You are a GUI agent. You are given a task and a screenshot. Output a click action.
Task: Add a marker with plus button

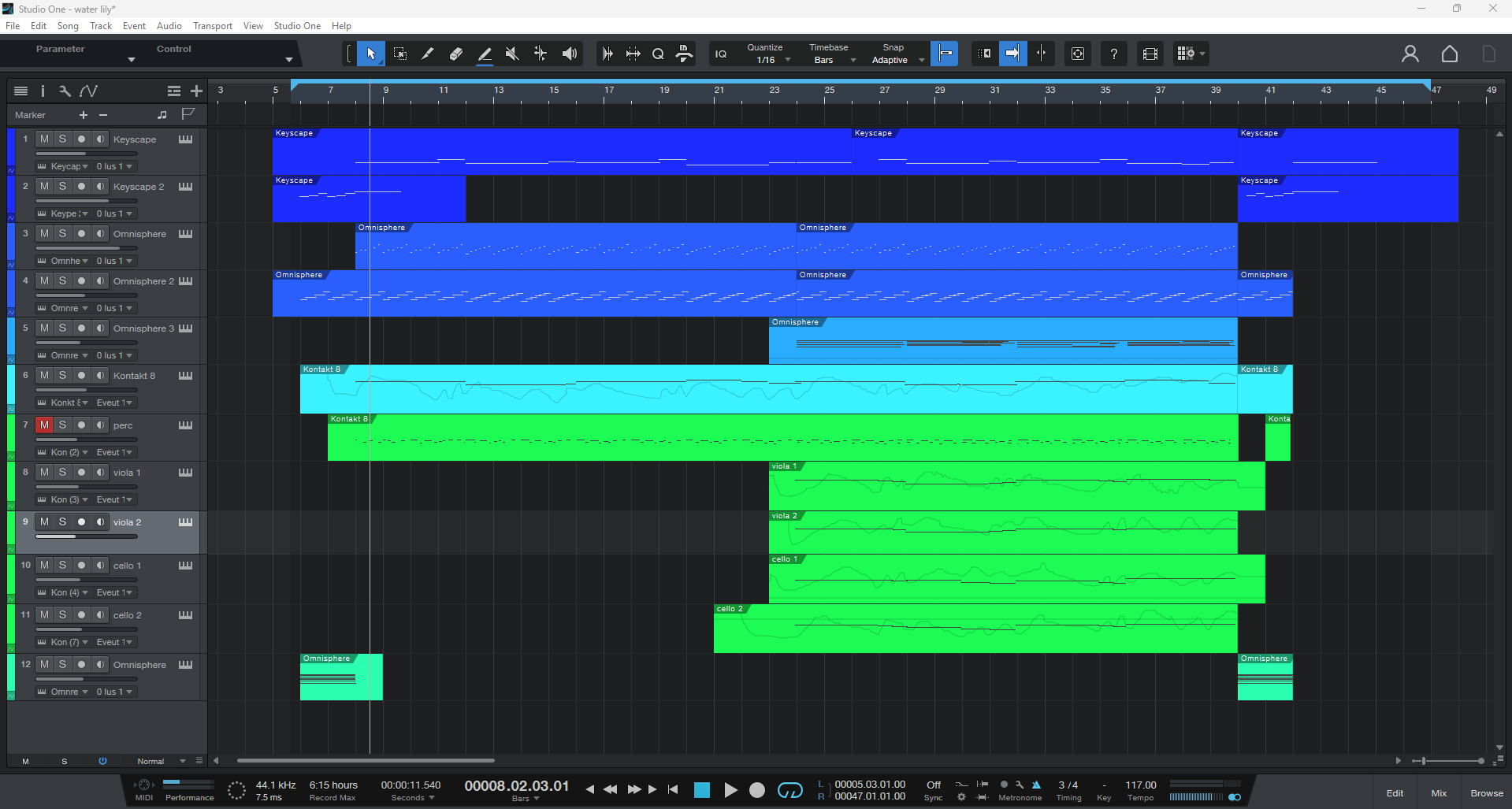click(x=84, y=115)
